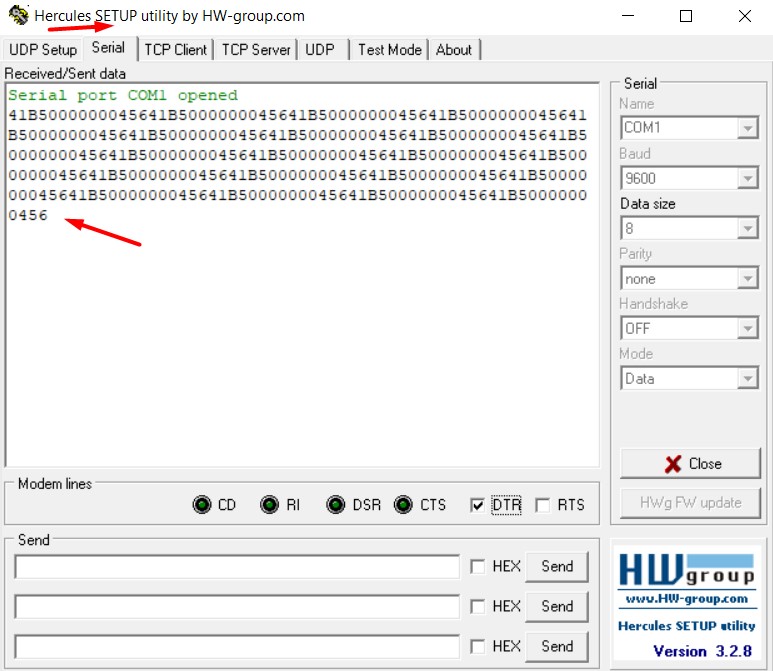Click the Hercules app icon in title bar
Image resolution: width=773 pixels, height=671 pixels.
click(19, 15)
